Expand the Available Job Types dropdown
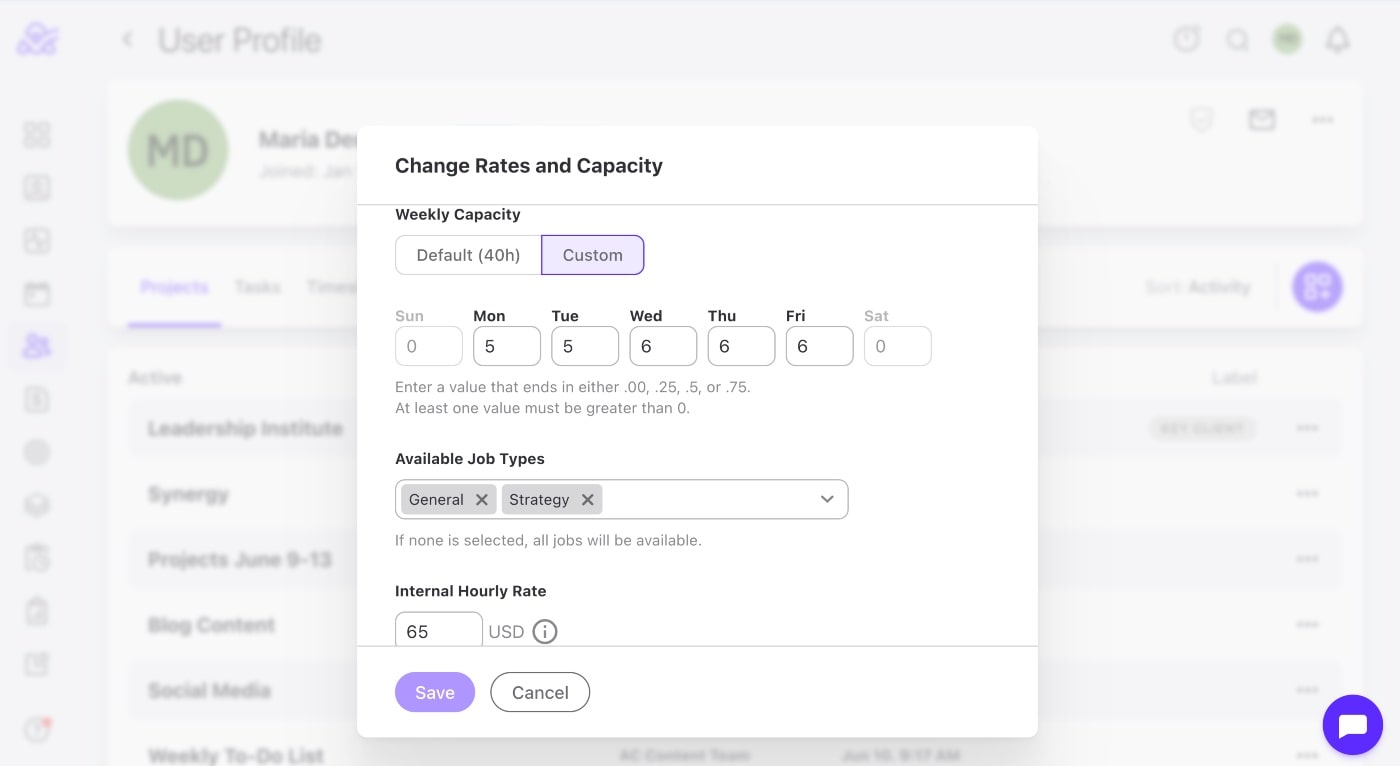The image size is (1400, 766). point(827,499)
